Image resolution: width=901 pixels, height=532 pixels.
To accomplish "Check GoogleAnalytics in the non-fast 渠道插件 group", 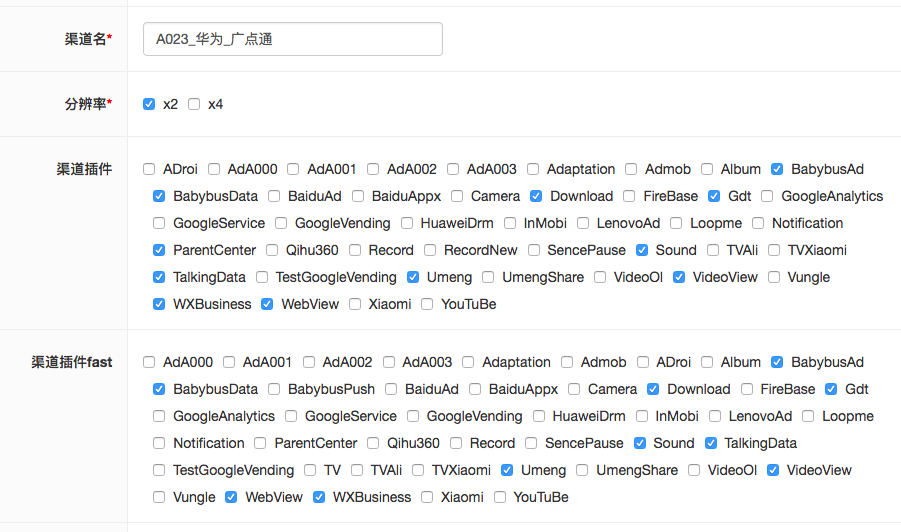I will [x=767, y=196].
